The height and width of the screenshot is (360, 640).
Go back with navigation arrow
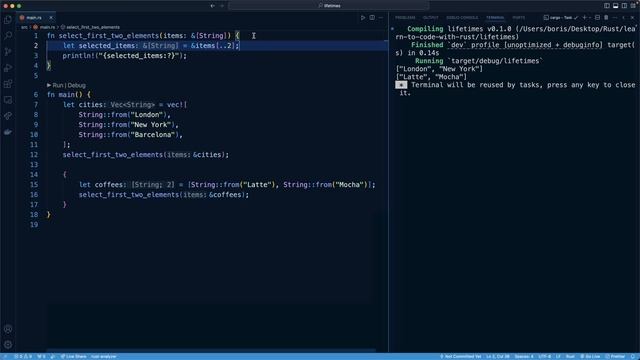pos(212,6)
